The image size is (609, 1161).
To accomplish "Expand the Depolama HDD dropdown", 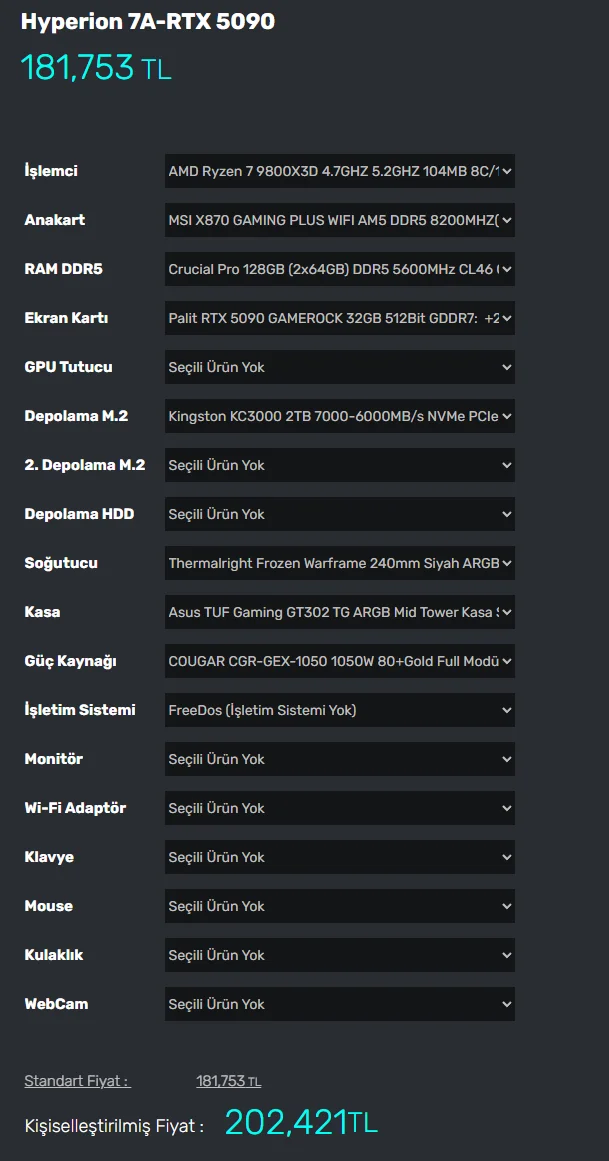I will 339,514.
